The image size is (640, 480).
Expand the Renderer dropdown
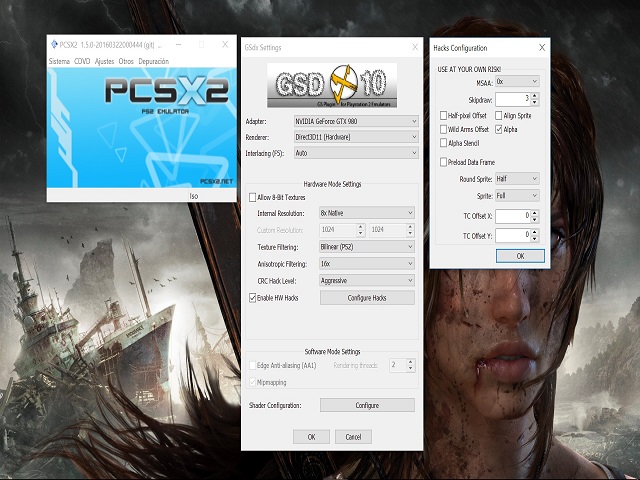click(x=356, y=137)
